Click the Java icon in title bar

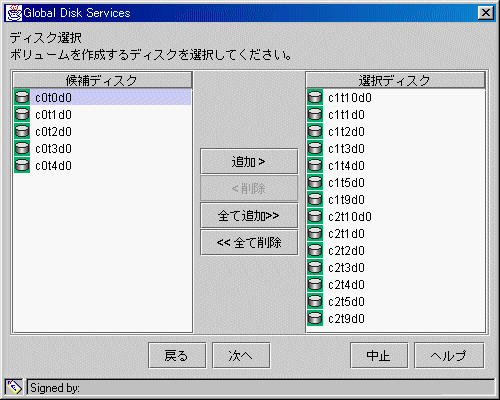point(14,13)
